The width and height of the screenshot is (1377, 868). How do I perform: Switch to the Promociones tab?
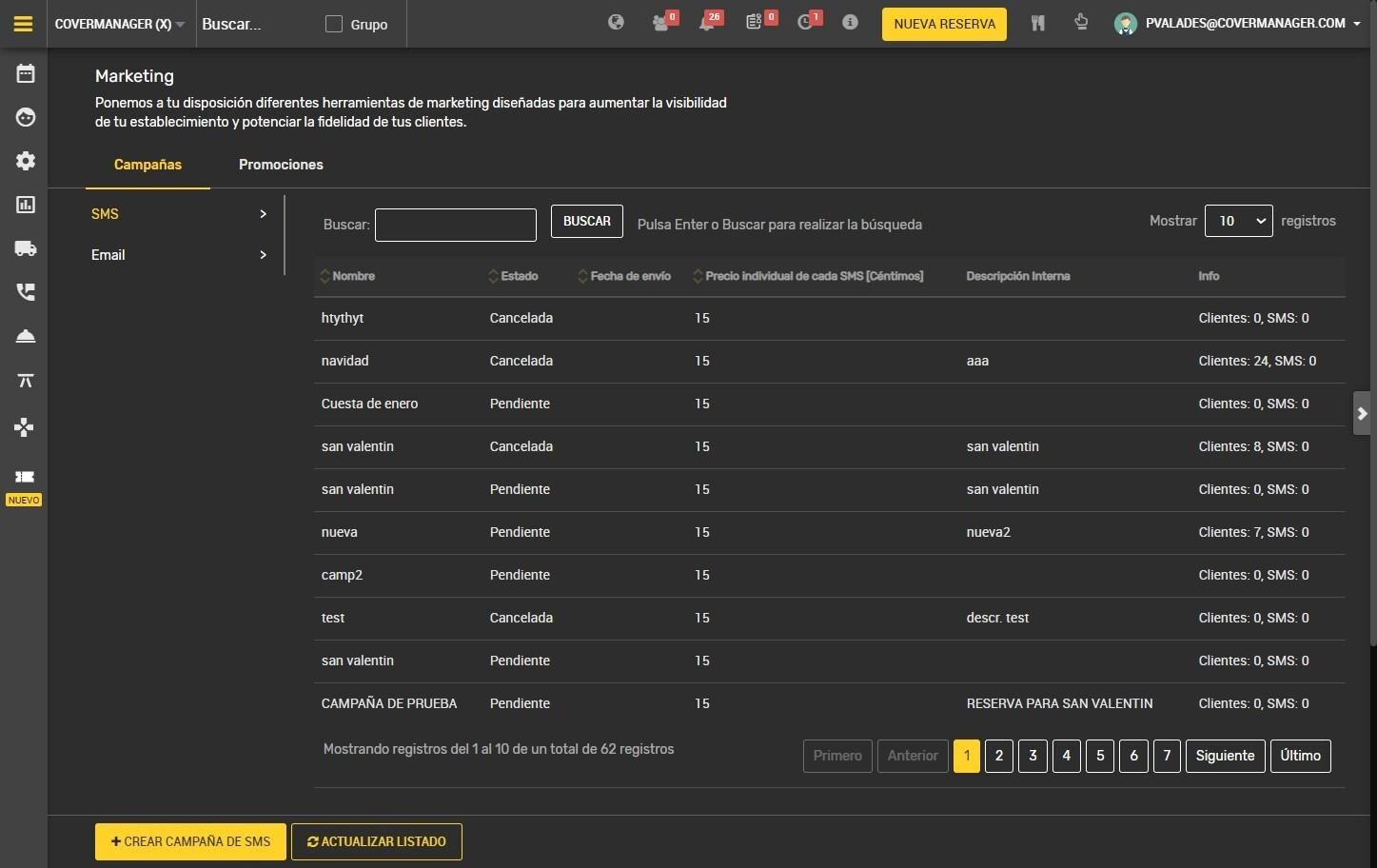pos(281,165)
